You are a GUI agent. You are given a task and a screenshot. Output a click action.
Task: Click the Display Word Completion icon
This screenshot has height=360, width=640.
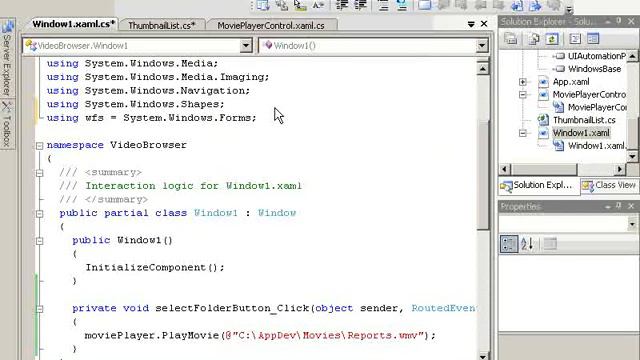[x=318, y=5]
